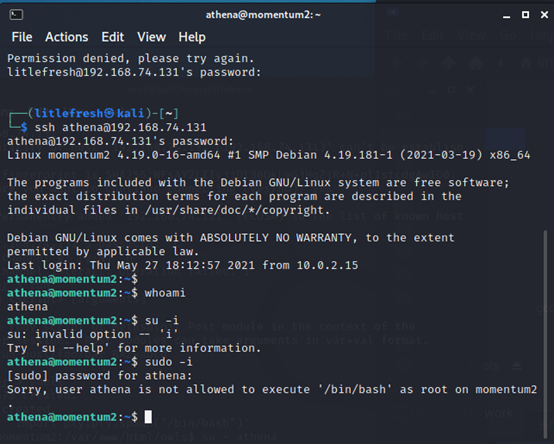The image size is (554, 444).
Task: Click the 'Last login: Thu May 27' line
Action: click(183, 265)
